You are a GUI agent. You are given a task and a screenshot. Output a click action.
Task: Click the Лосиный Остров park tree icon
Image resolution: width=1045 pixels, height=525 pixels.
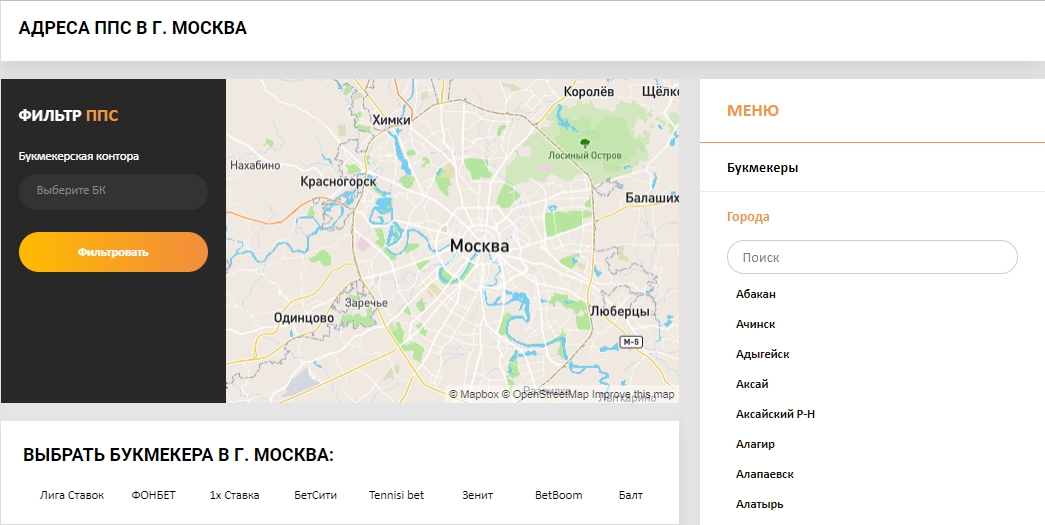[x=585, y=141]
